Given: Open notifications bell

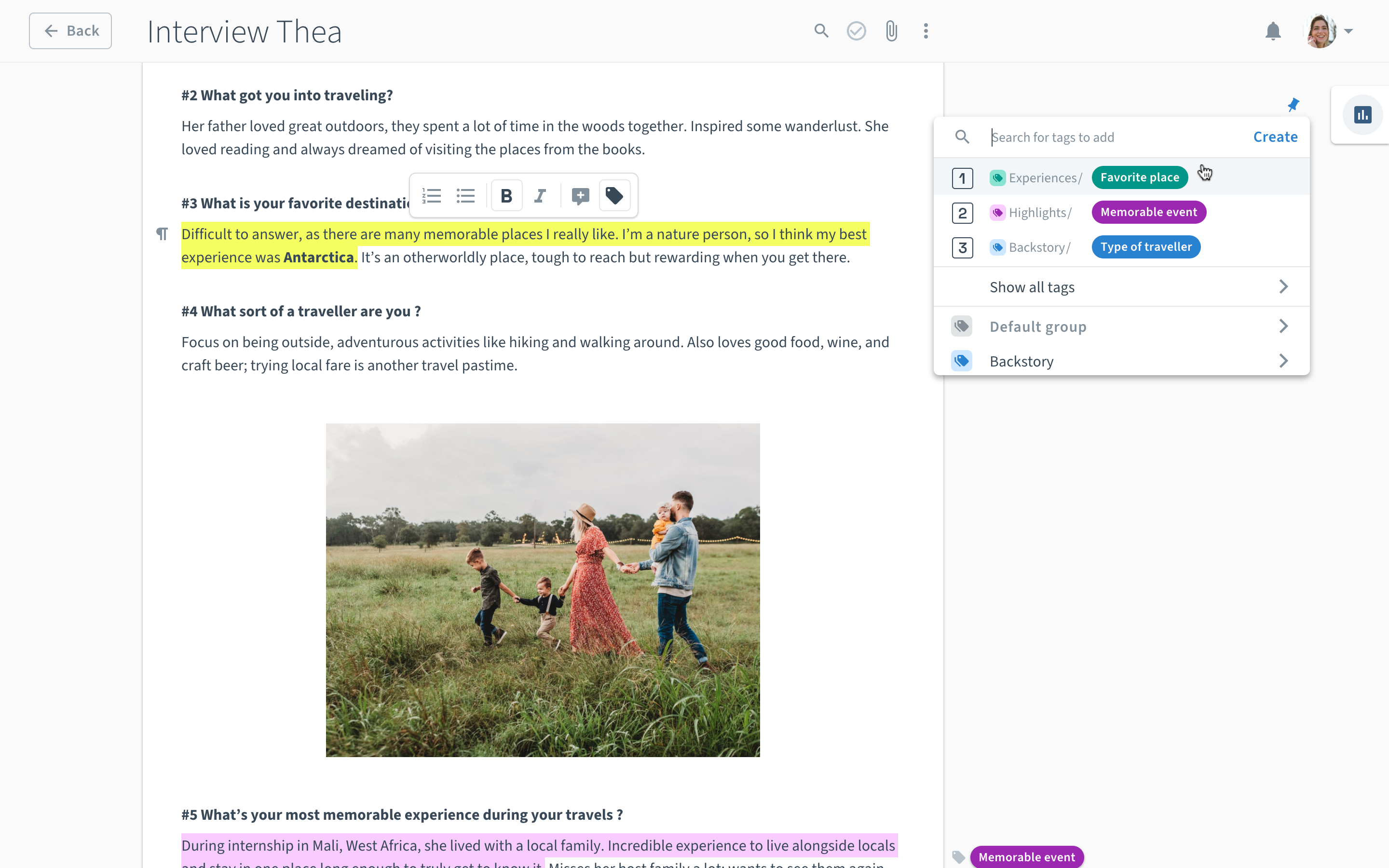Looking at the screenshot, I should coord(1272,30).
